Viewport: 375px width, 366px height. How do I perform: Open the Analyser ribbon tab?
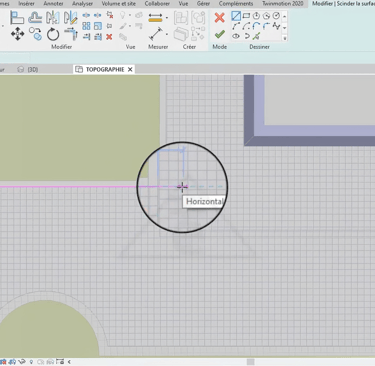point(82,4)
